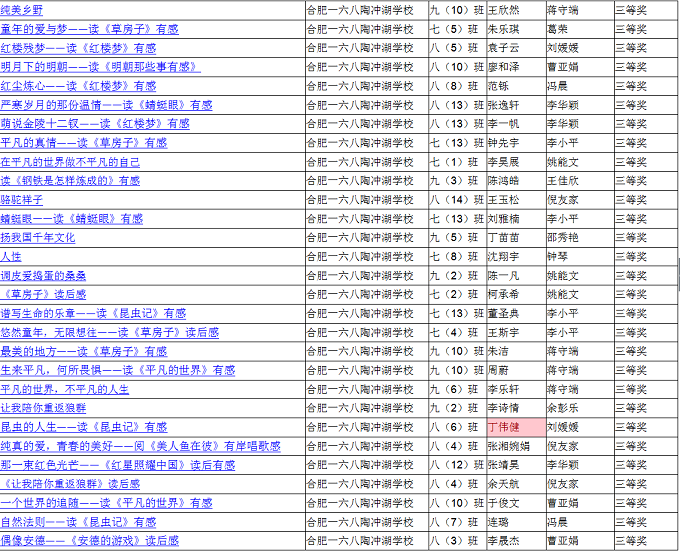This screenshot has width=680, height=554.
Task: Open the 扬我国千年文化 link
Action: (x=38, y=238)
